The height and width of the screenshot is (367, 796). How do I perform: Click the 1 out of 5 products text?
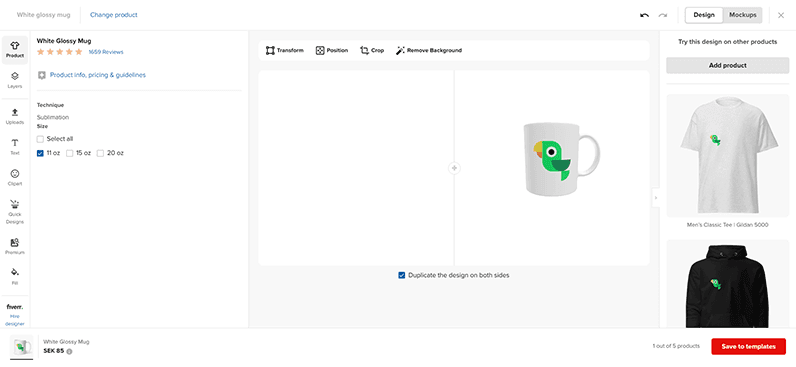click(676, 346)
